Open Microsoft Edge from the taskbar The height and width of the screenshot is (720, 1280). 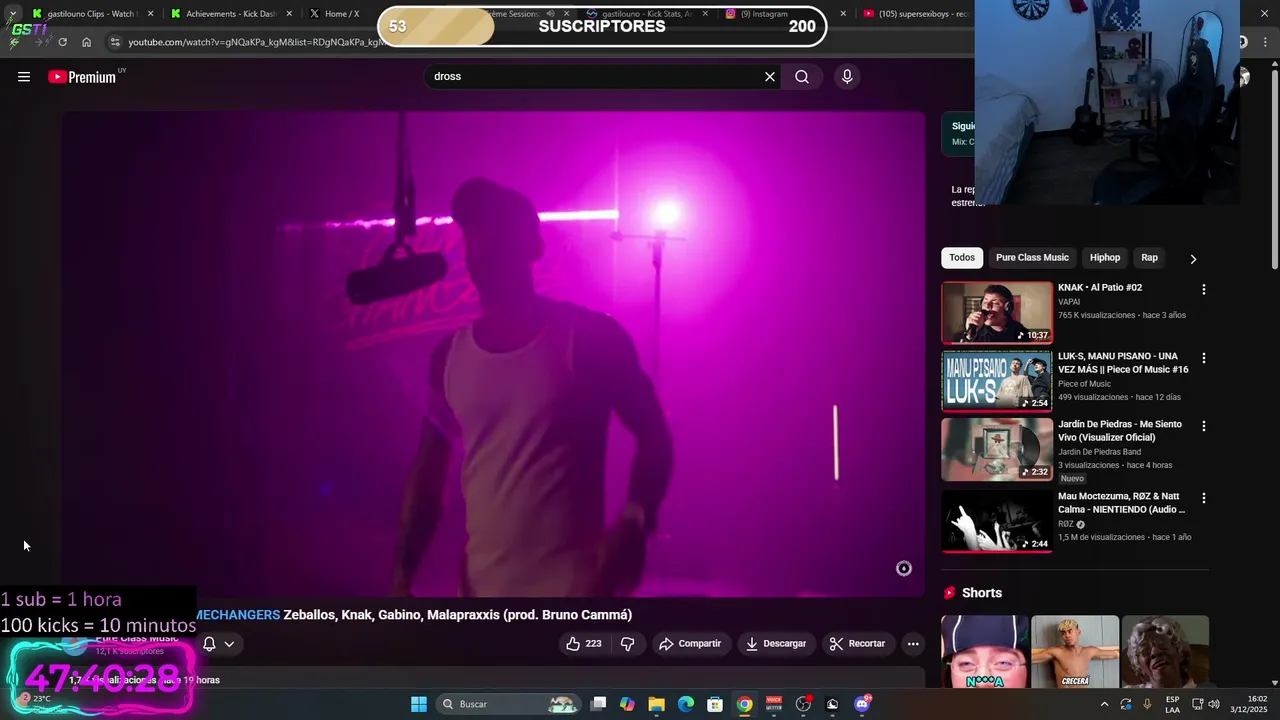[686, 704]
